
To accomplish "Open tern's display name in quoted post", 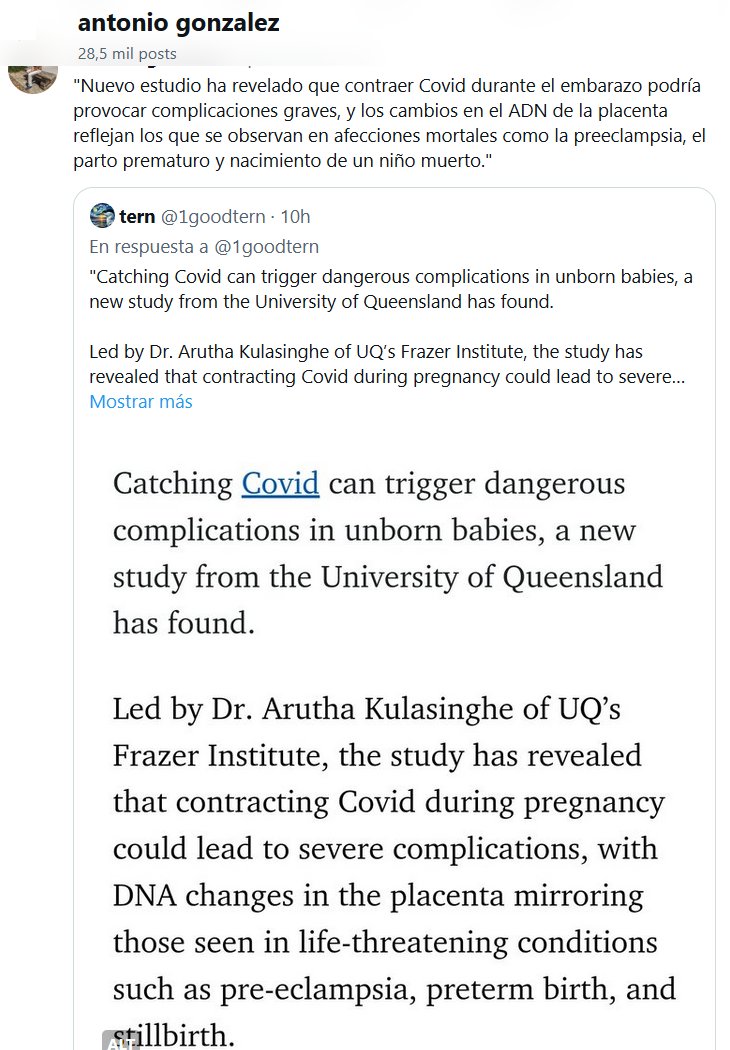I will (137, 217).
